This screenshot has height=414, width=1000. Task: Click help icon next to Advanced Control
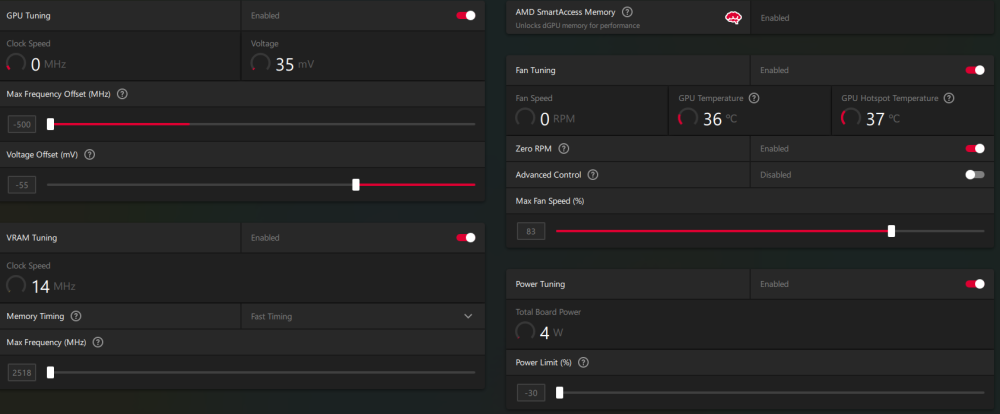[x=593, y=174]
